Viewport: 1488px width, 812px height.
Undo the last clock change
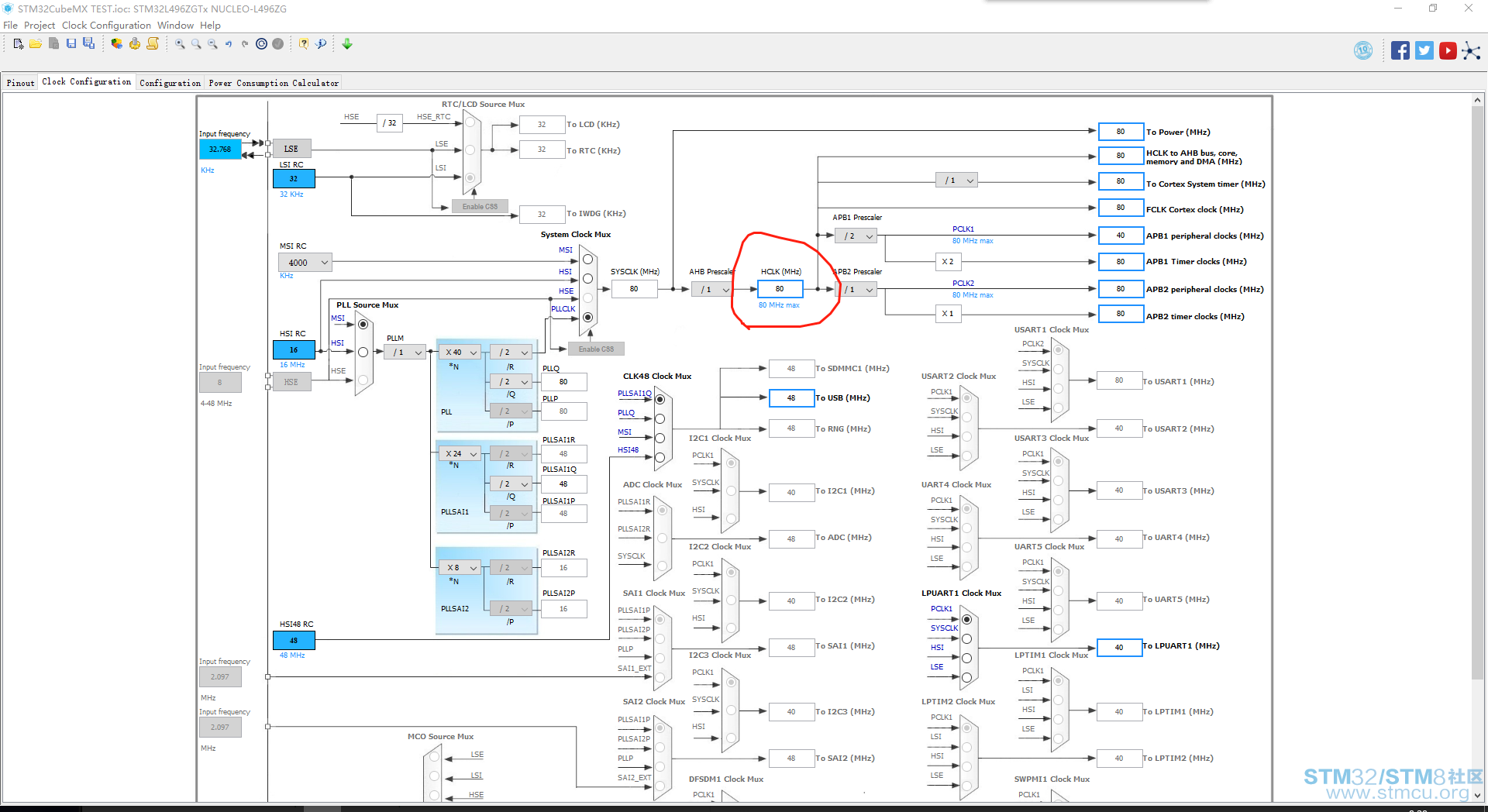[229, 44]
